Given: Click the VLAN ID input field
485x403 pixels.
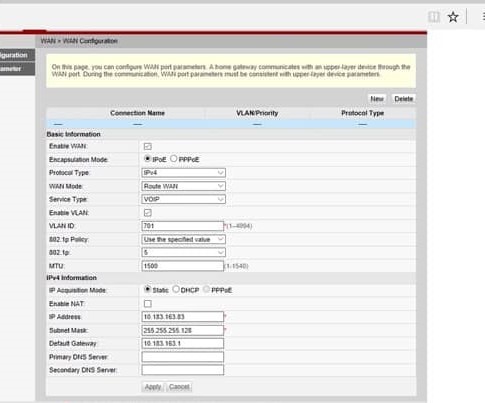Looking at the screenshot, I should [182, 226].
